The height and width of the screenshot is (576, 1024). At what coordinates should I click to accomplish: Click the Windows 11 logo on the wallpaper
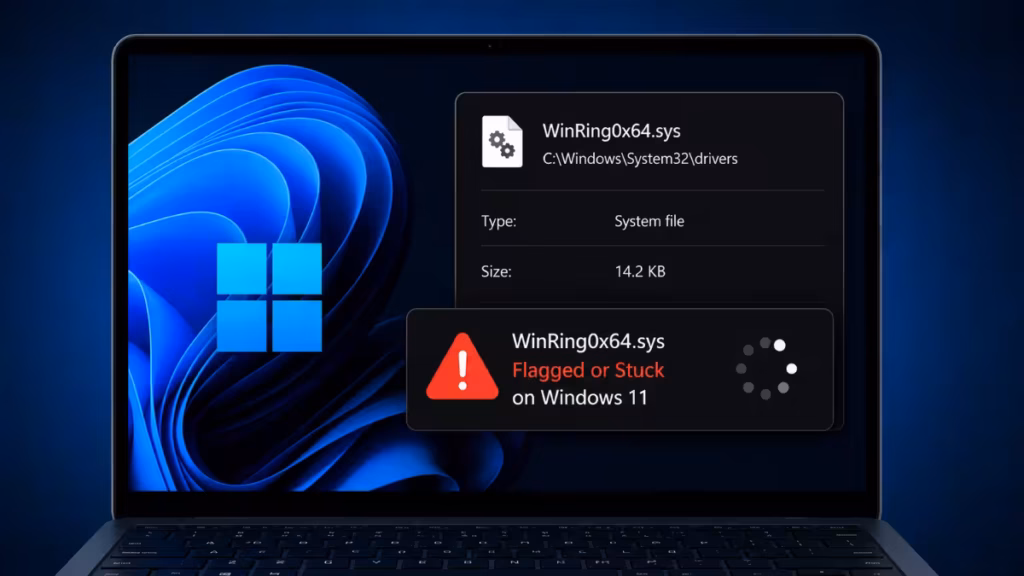tap(269, 297)
